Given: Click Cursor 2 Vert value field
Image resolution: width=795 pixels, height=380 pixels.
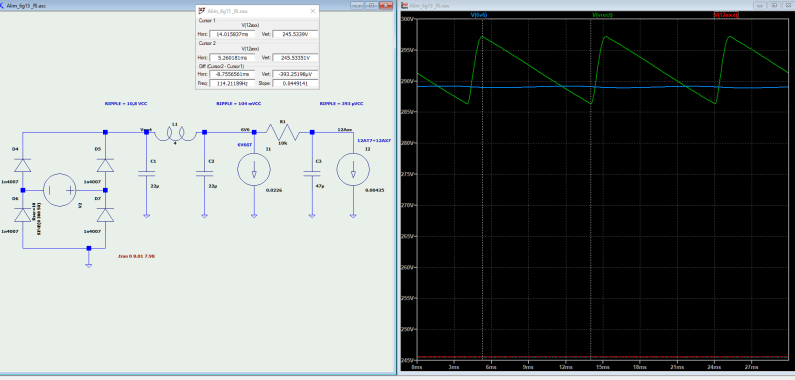Looking at the screenshot, I should 295,58.
